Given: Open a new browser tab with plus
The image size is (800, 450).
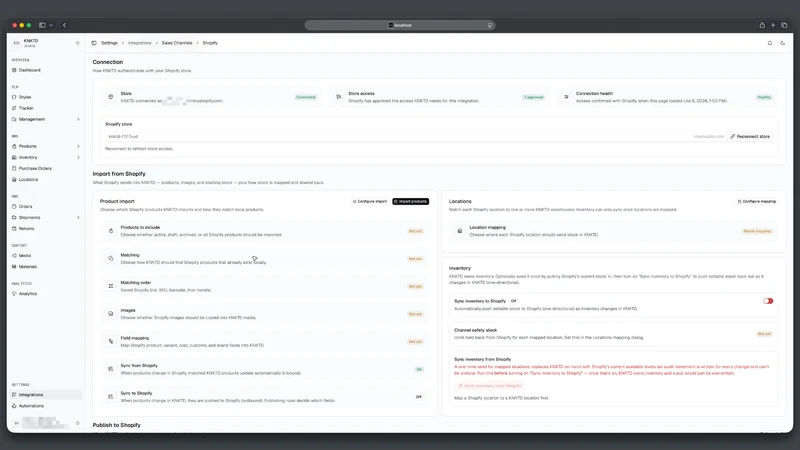Looking at the screenshot, I should pyautogui.click(x=773, y=25).
